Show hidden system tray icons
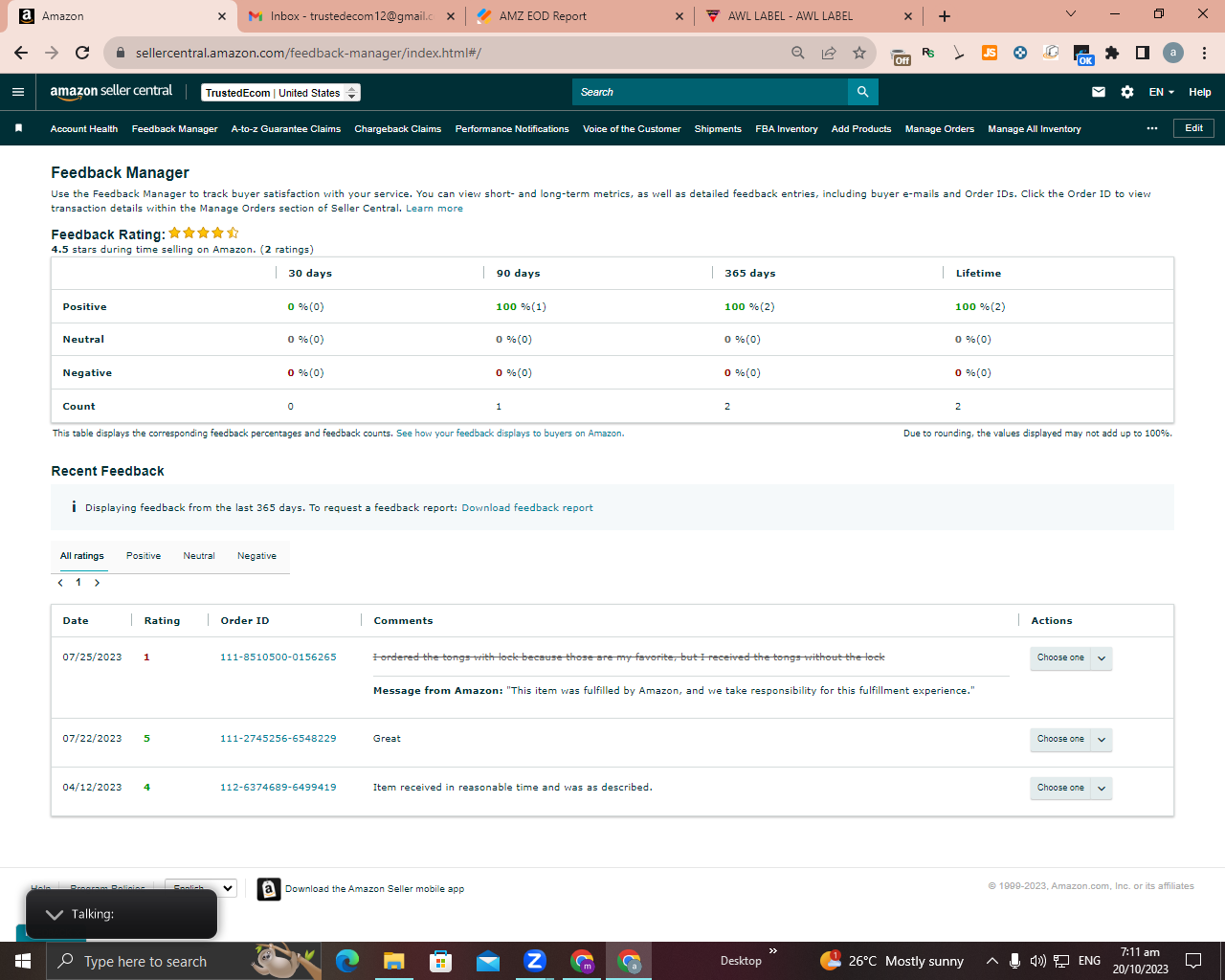Viewport: 1225px width, 980px height. tap(992, 961)
